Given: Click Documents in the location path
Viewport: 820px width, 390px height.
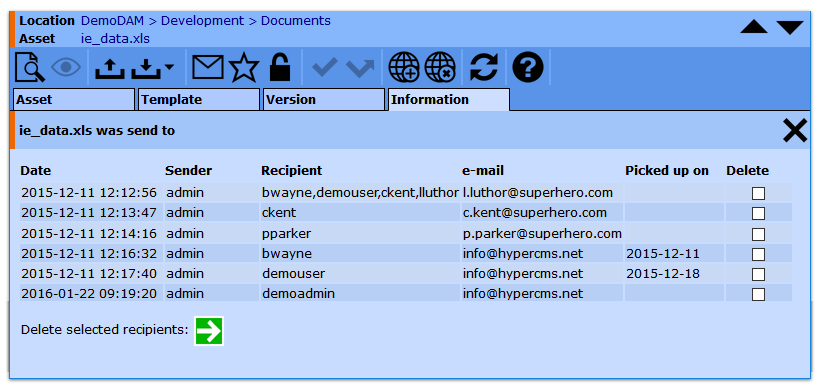Looking at the screenshot, I should (x=295, y=21).
